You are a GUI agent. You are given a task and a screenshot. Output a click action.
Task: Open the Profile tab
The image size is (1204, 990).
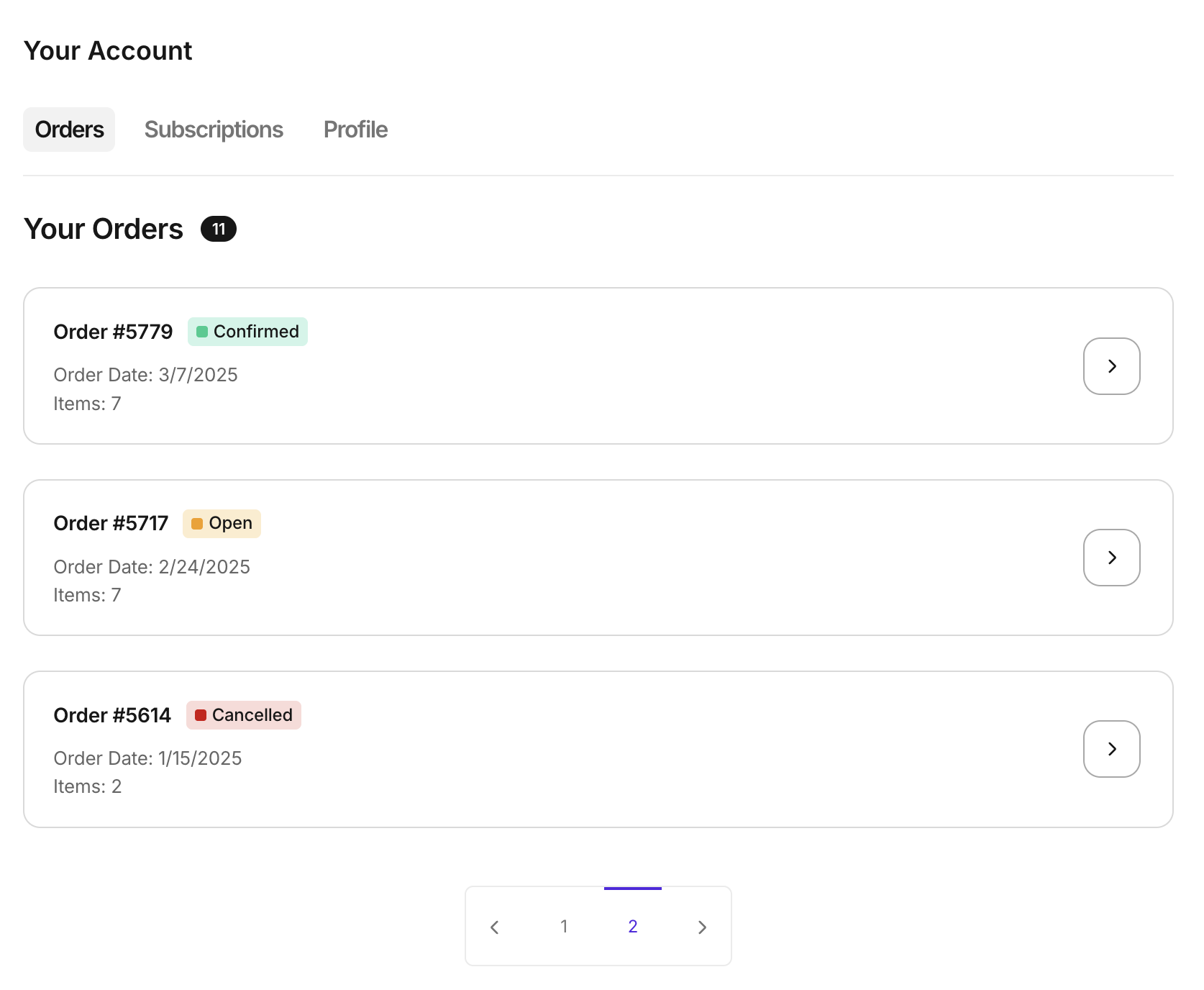tap(355, 130)
